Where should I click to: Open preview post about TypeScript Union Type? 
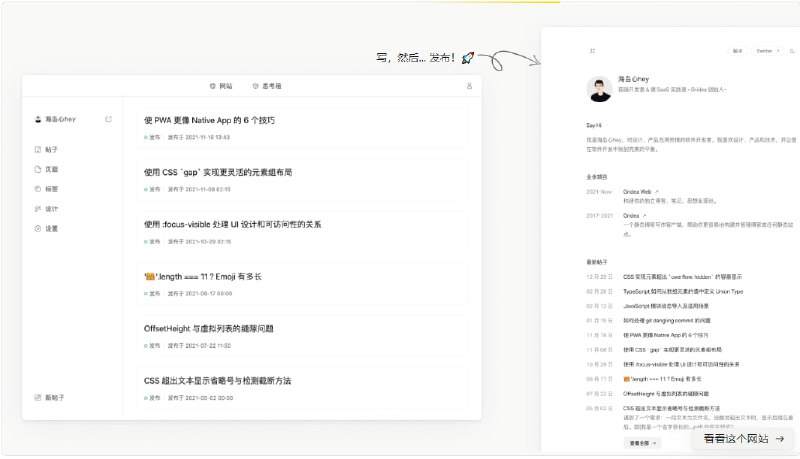click(x=683, y=292)
